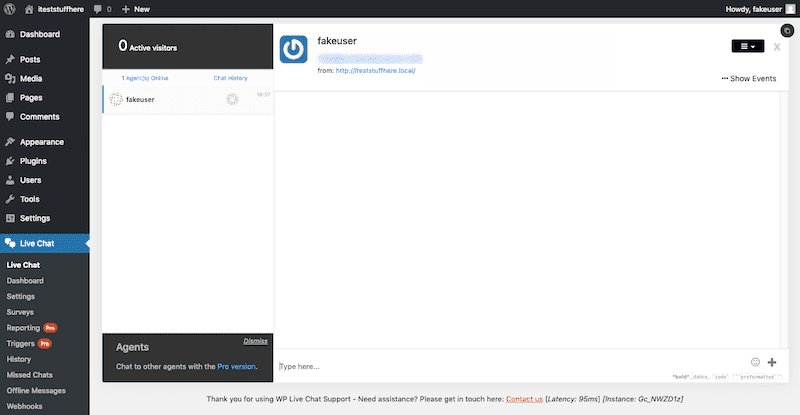
Task: Open the iteststuffhere site home icon
Action: point(29,9)
